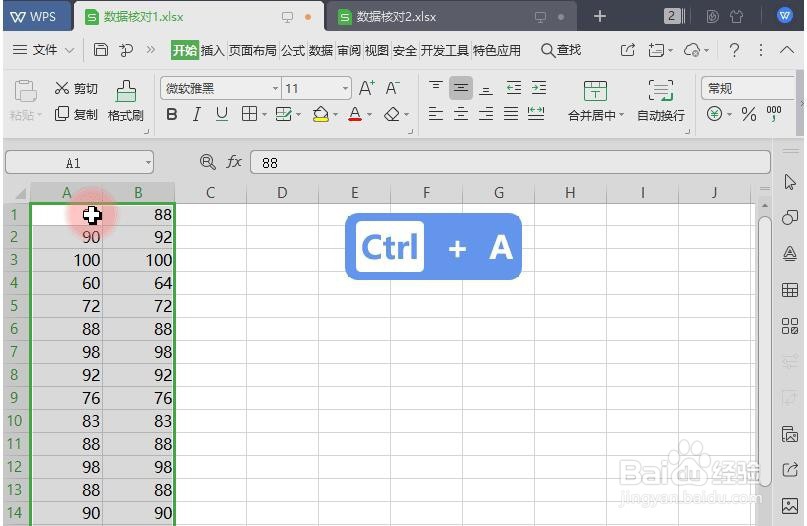Image resolution: width=807 pixels, height=526 pixels.
Task: Align text left
Action: coord(435,114)
